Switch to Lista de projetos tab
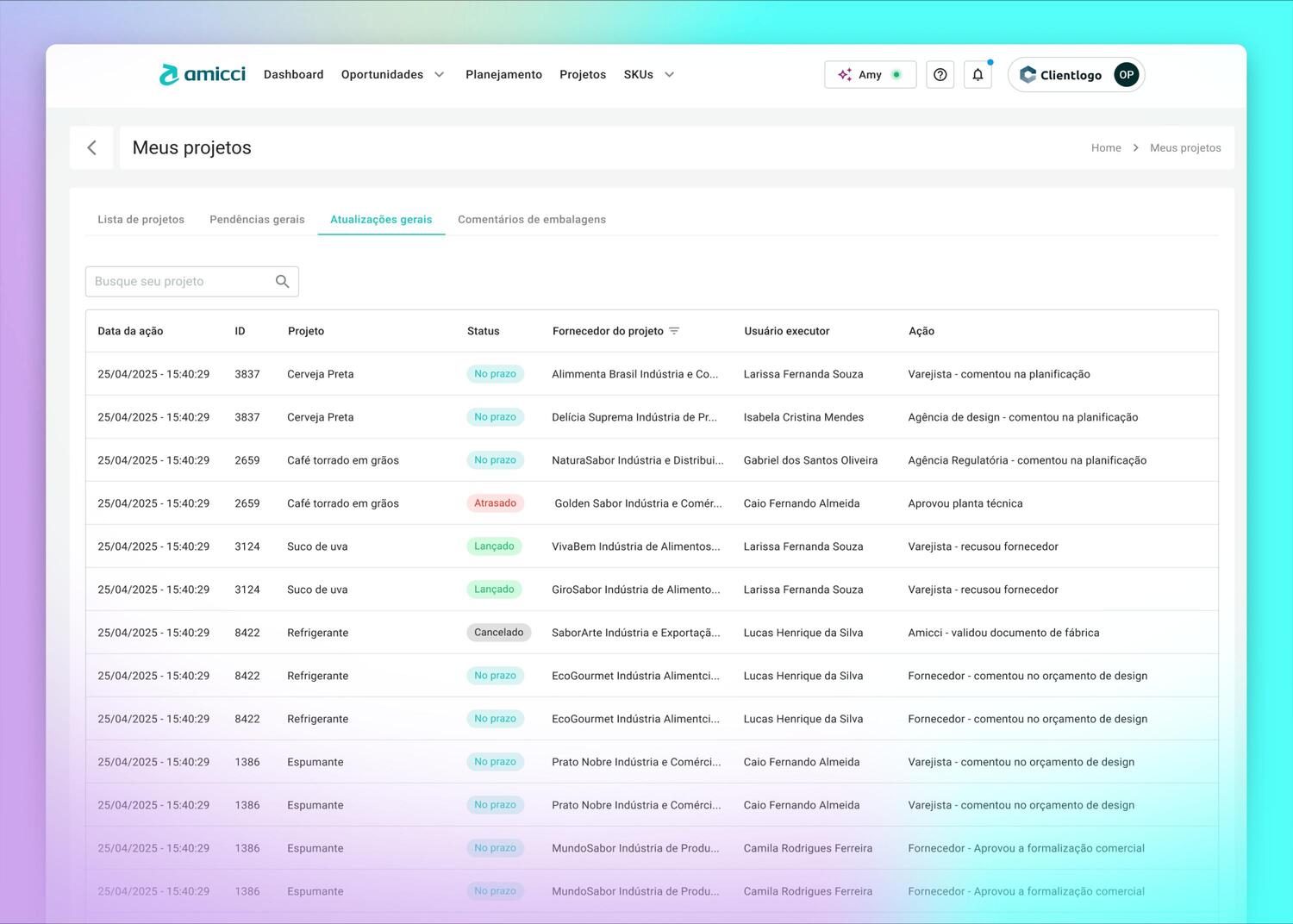 (x=141, y=220)
